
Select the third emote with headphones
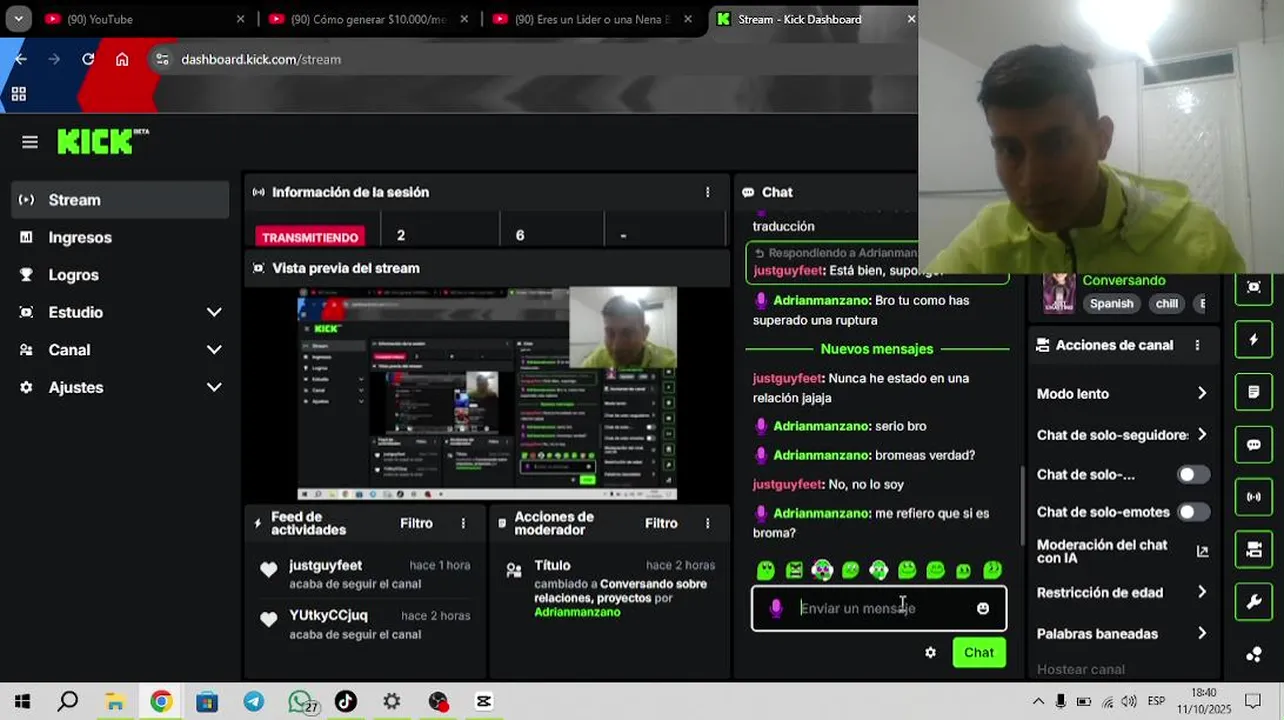(x=822, y=570)
